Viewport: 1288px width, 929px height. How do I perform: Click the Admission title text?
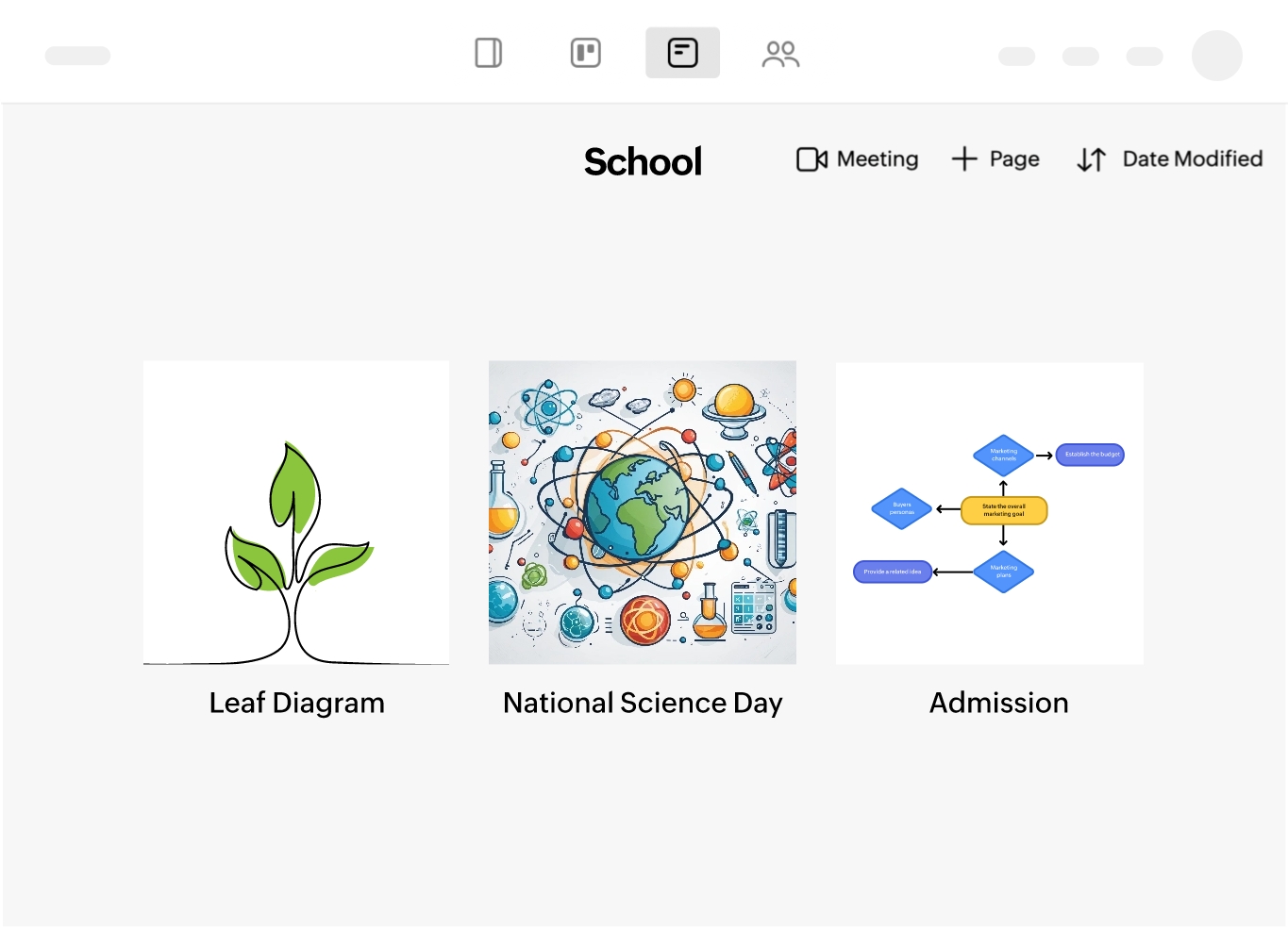[x=998, y=703]
